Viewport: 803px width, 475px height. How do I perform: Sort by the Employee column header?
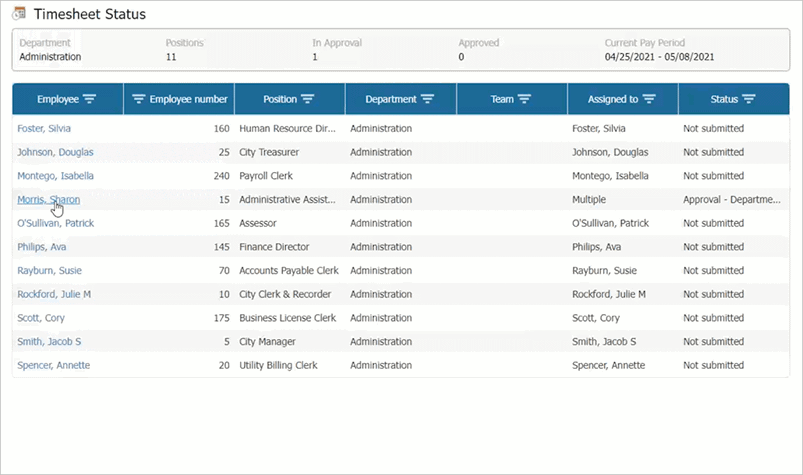coord(58,99)
